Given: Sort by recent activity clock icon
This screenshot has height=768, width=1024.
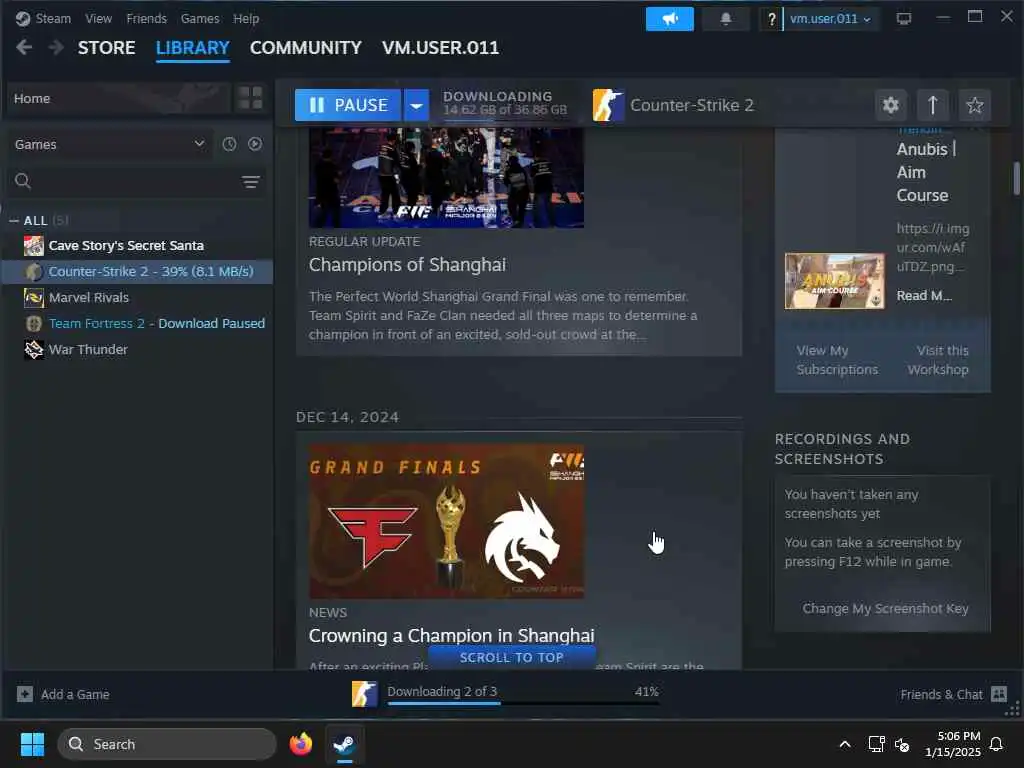Looking at the screenshot, I should (229, 144).
